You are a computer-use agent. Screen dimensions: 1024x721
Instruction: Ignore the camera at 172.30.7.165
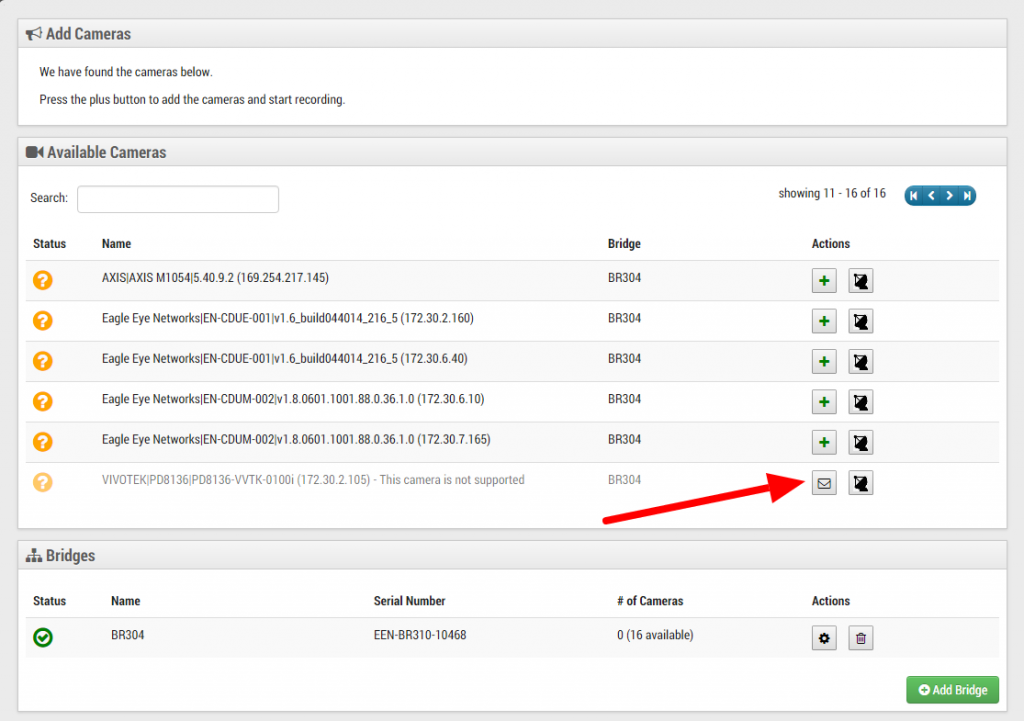(861, 443)
